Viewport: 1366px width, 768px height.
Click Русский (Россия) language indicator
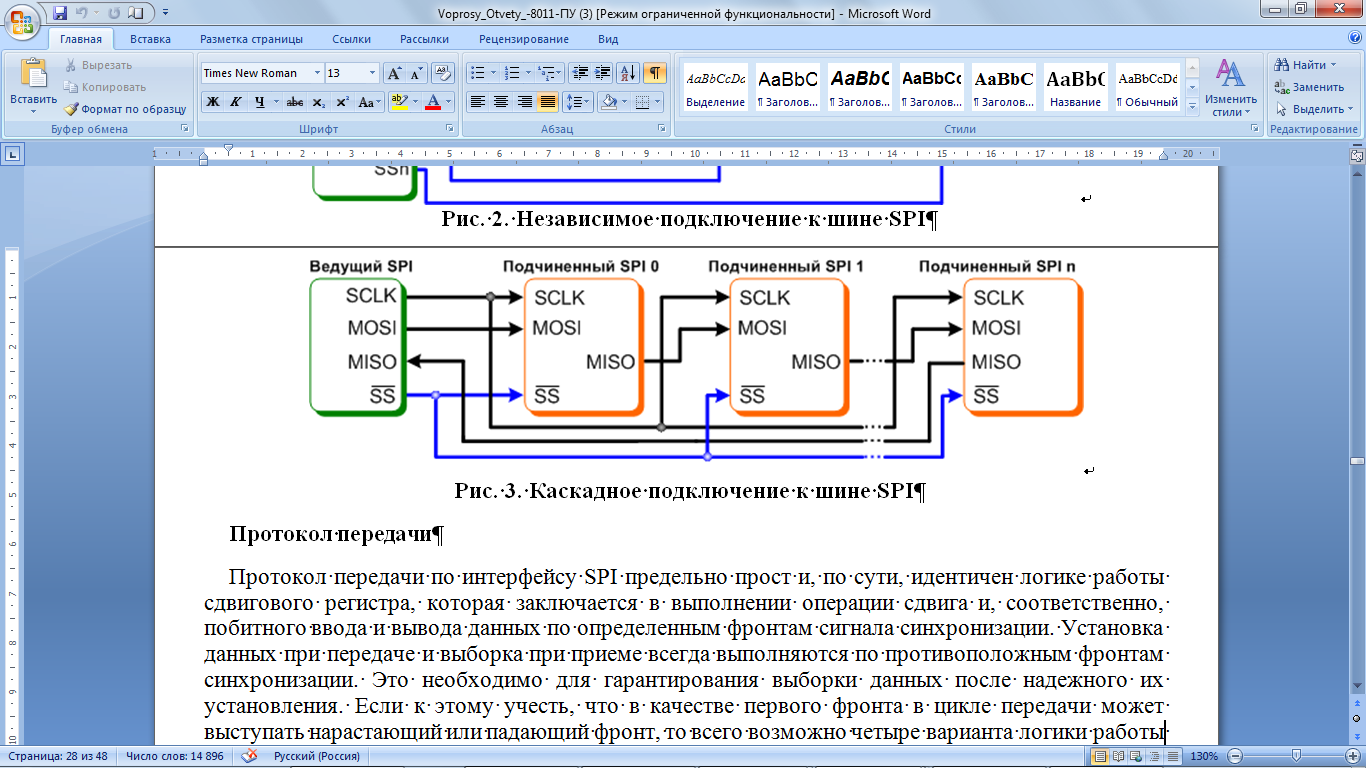[319, 756]
